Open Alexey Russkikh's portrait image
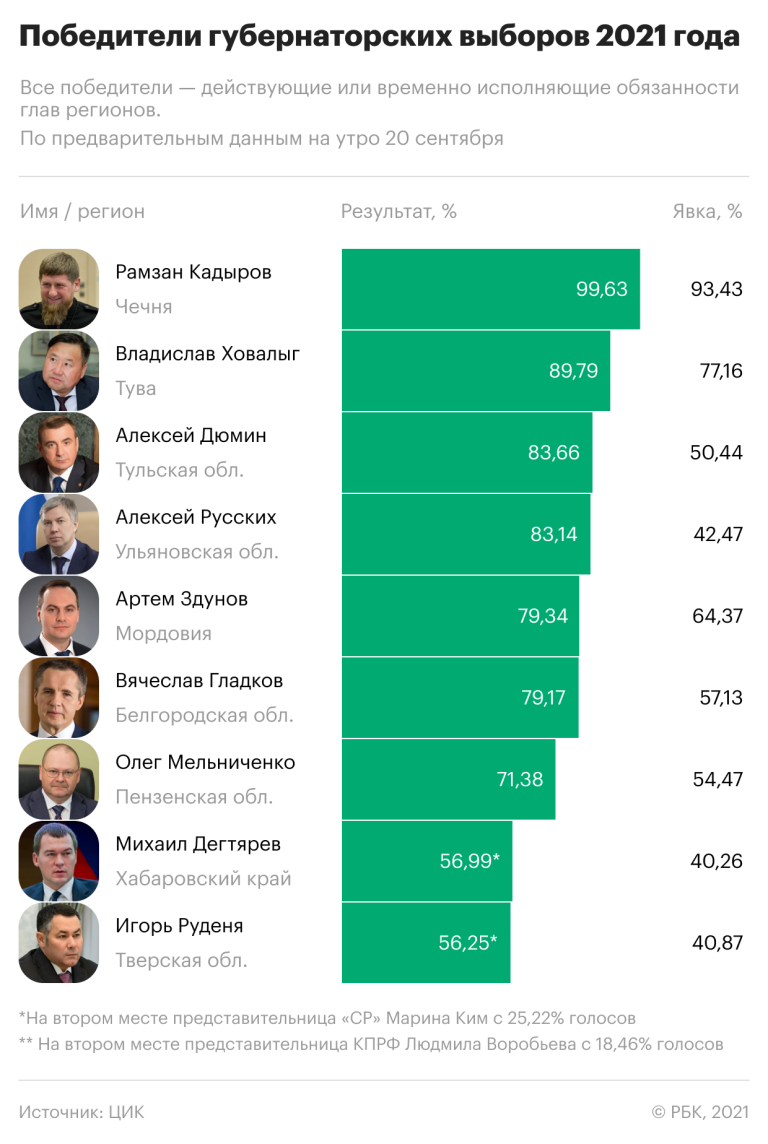This screenshot has height=1144, width=768. (58, 534)
